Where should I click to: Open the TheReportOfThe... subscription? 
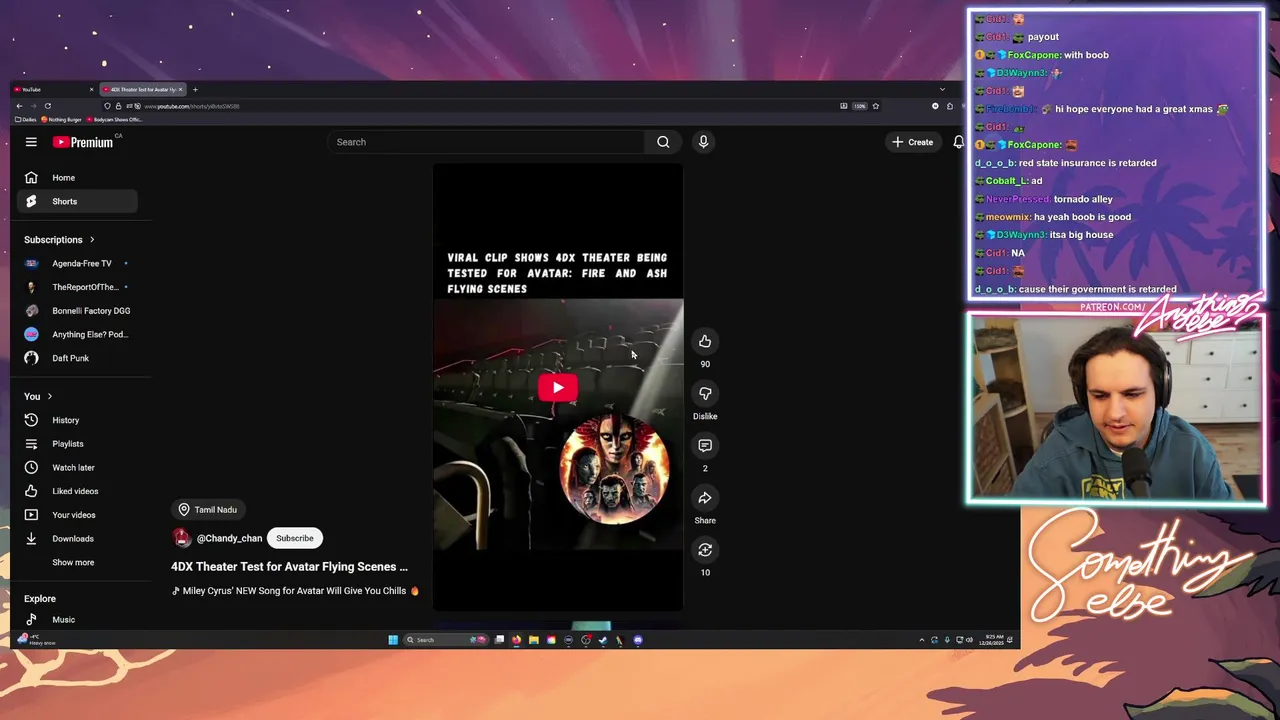click(77, 287)
